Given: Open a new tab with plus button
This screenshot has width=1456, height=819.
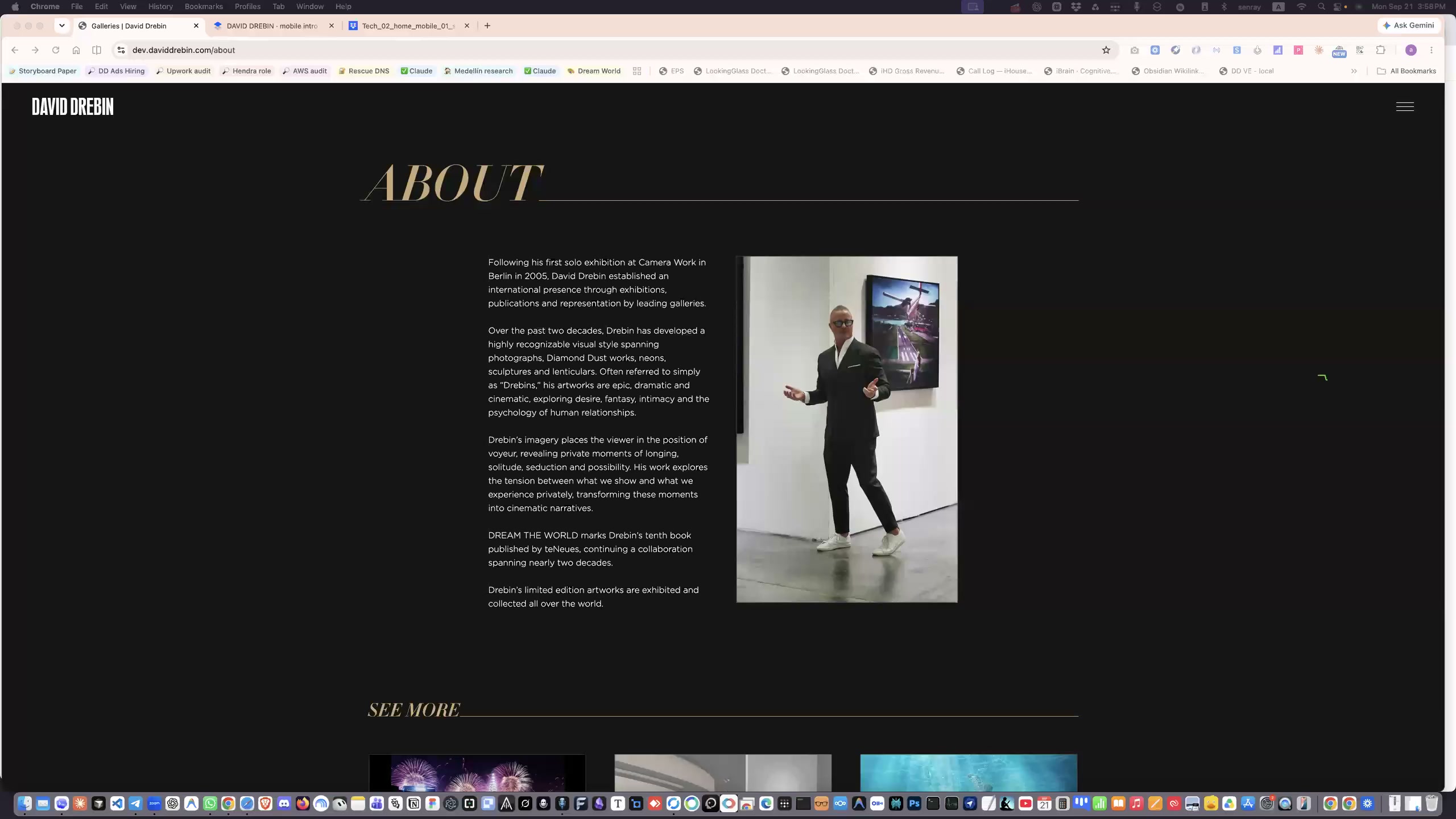Looking at the screenshot, I should tap(487, 26).
